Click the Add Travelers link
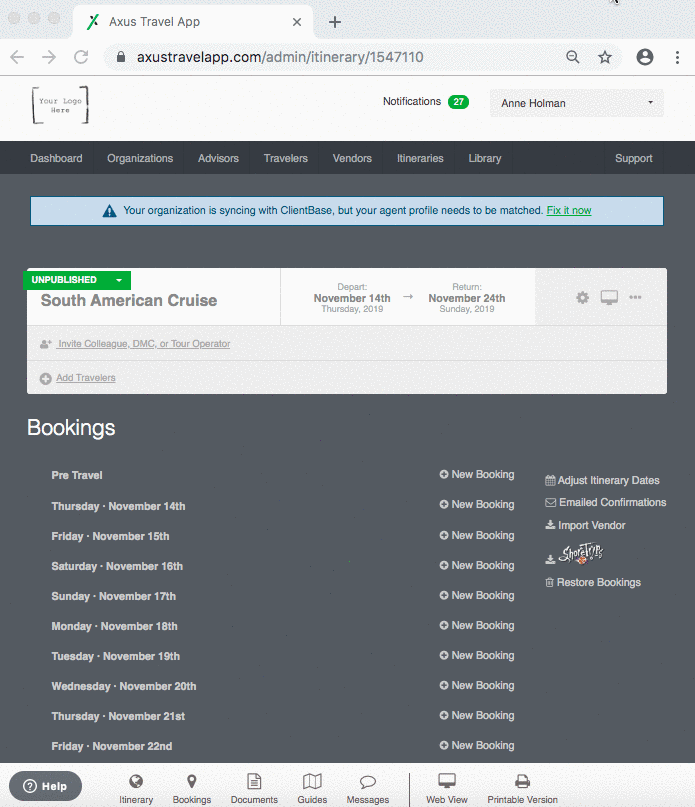 [x=86, y=378]
